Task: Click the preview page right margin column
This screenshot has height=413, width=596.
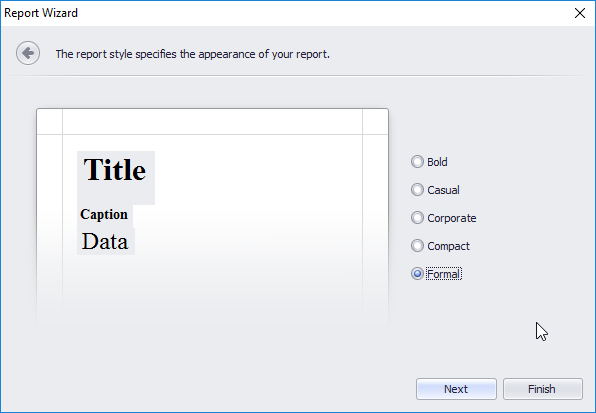Action: click(375, 231)
